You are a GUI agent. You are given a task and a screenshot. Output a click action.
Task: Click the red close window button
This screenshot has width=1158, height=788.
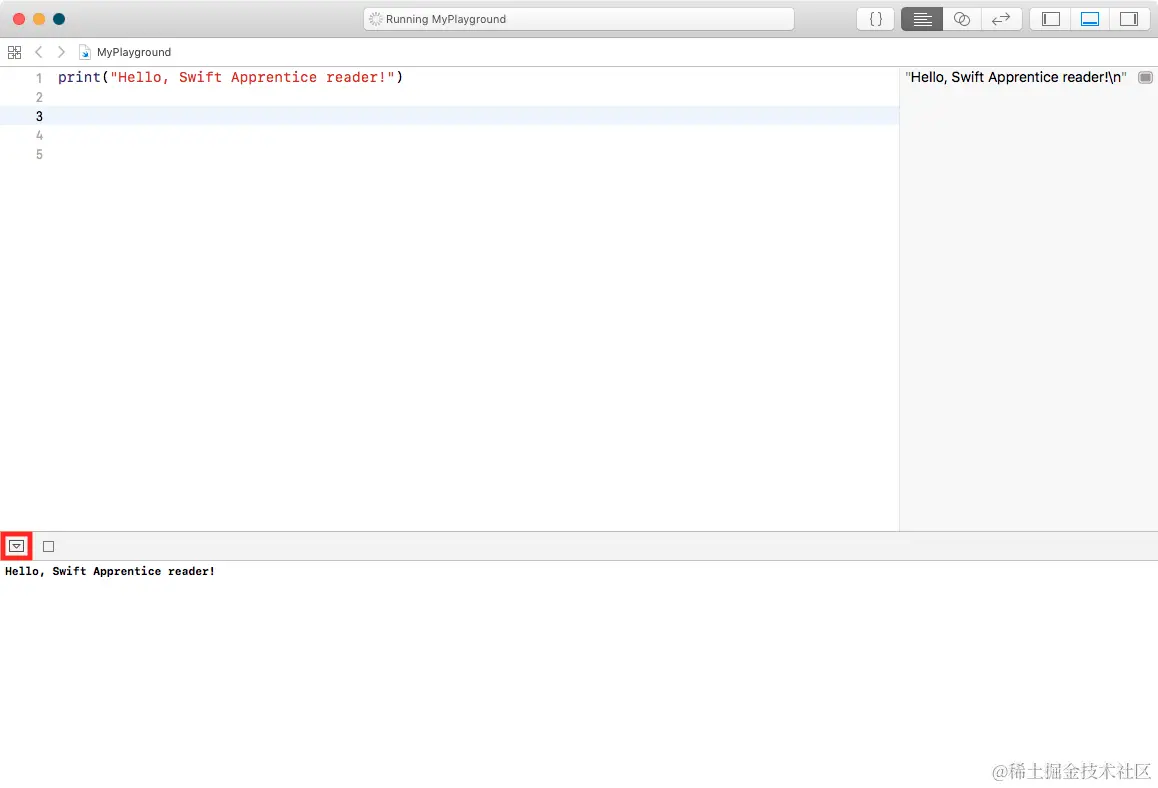19,19
